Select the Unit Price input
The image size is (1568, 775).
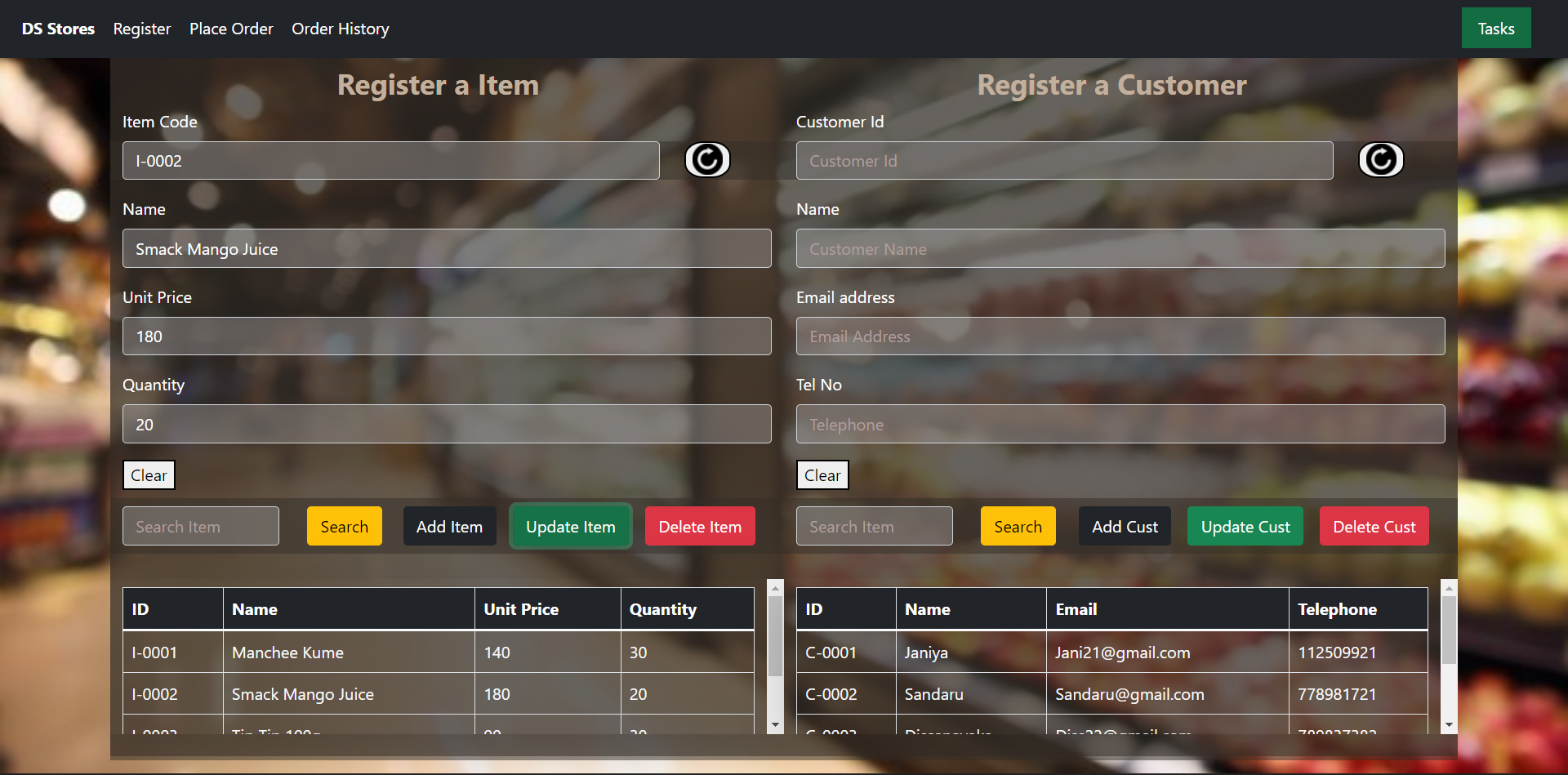(x=447, y=336)
